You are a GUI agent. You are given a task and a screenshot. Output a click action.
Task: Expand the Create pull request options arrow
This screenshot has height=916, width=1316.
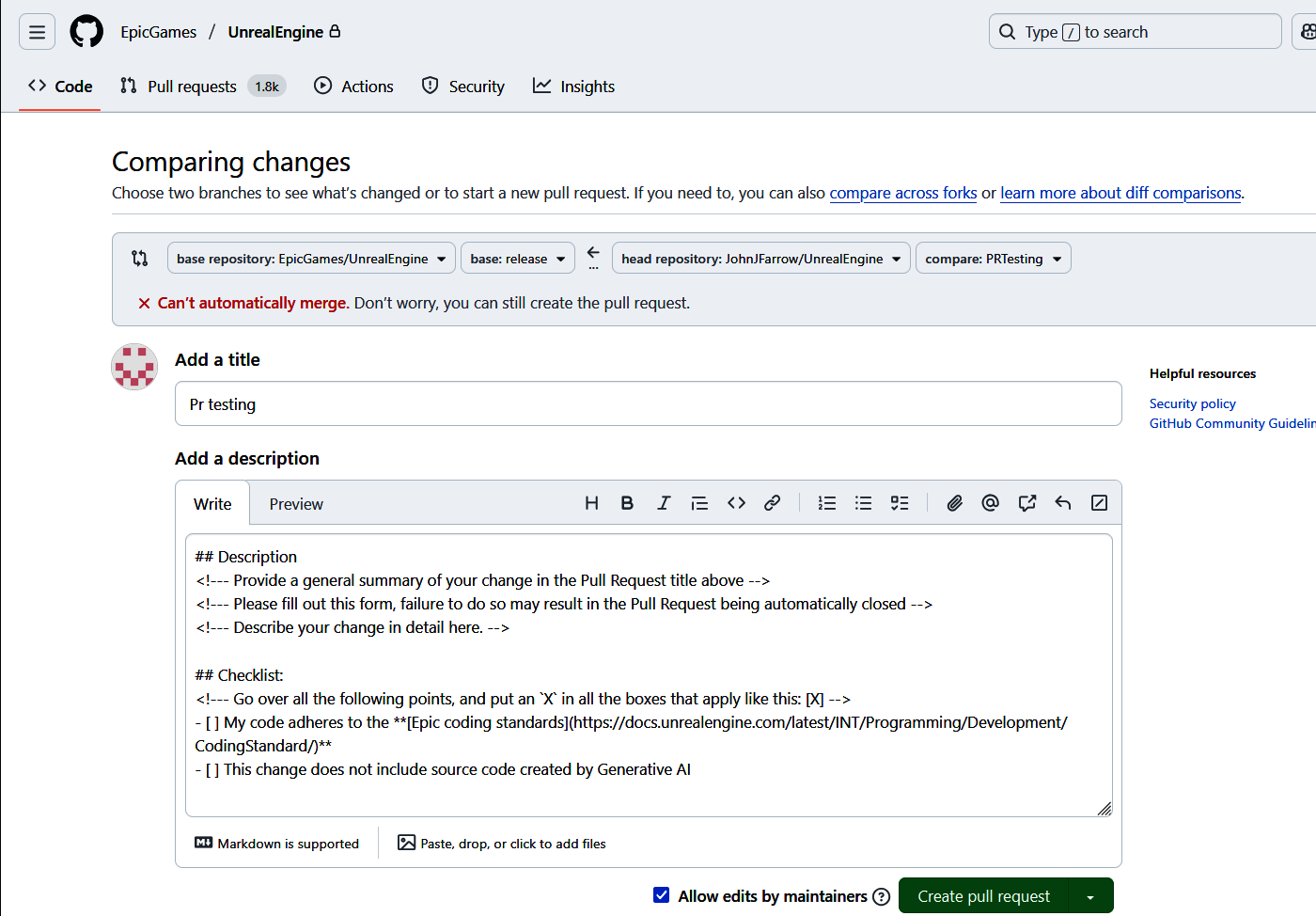point(1090,896)
